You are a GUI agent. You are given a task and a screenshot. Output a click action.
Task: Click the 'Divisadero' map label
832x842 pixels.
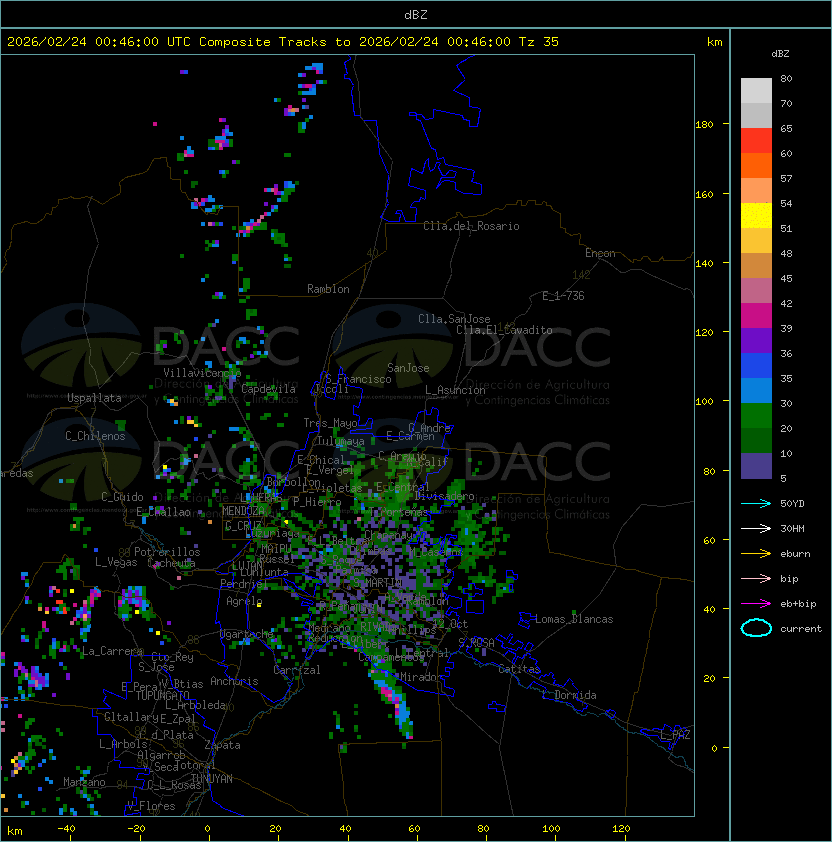pos(444,496)
